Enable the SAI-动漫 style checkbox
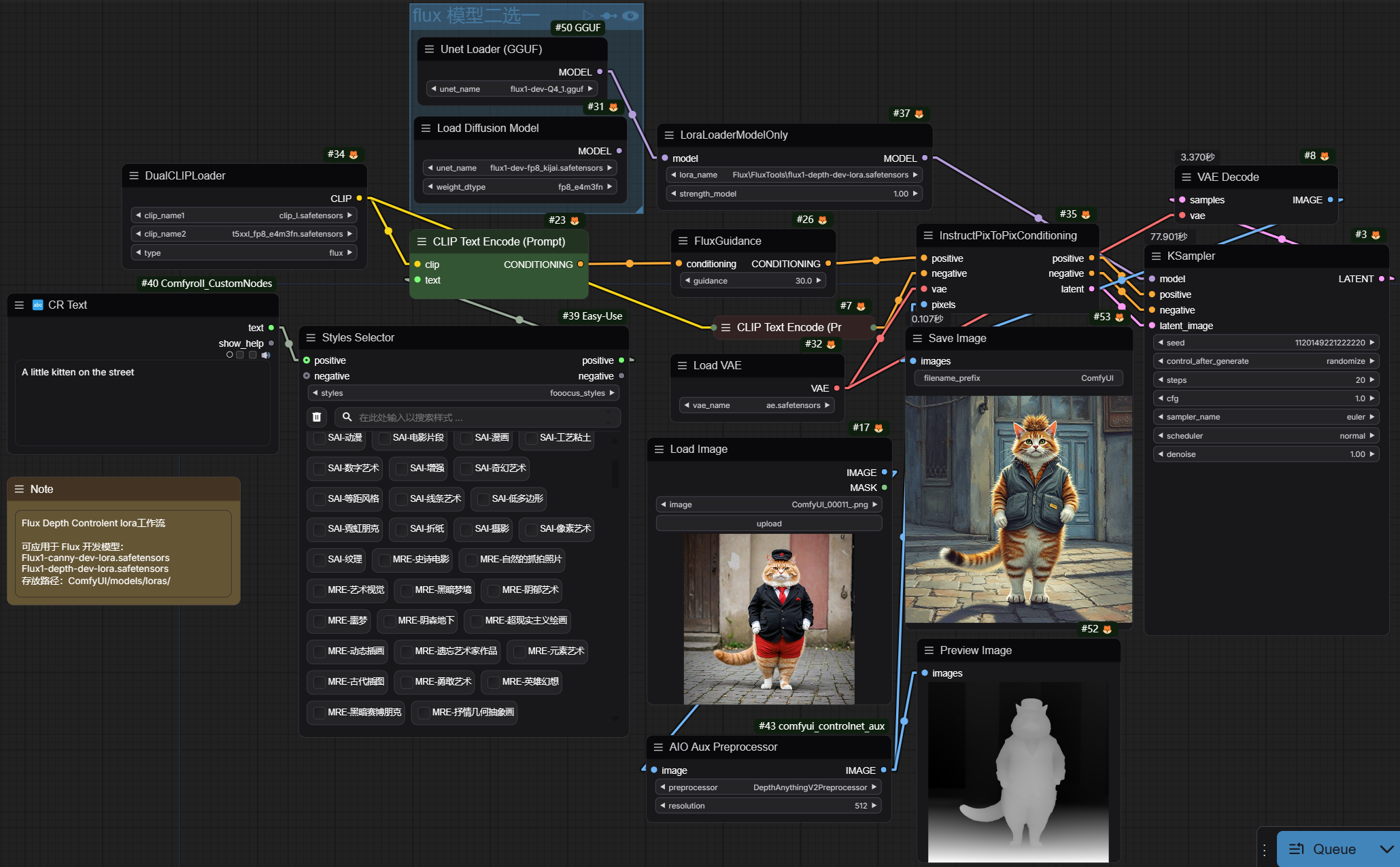This screenshot has height=867, width=1400. coord(320,438)
